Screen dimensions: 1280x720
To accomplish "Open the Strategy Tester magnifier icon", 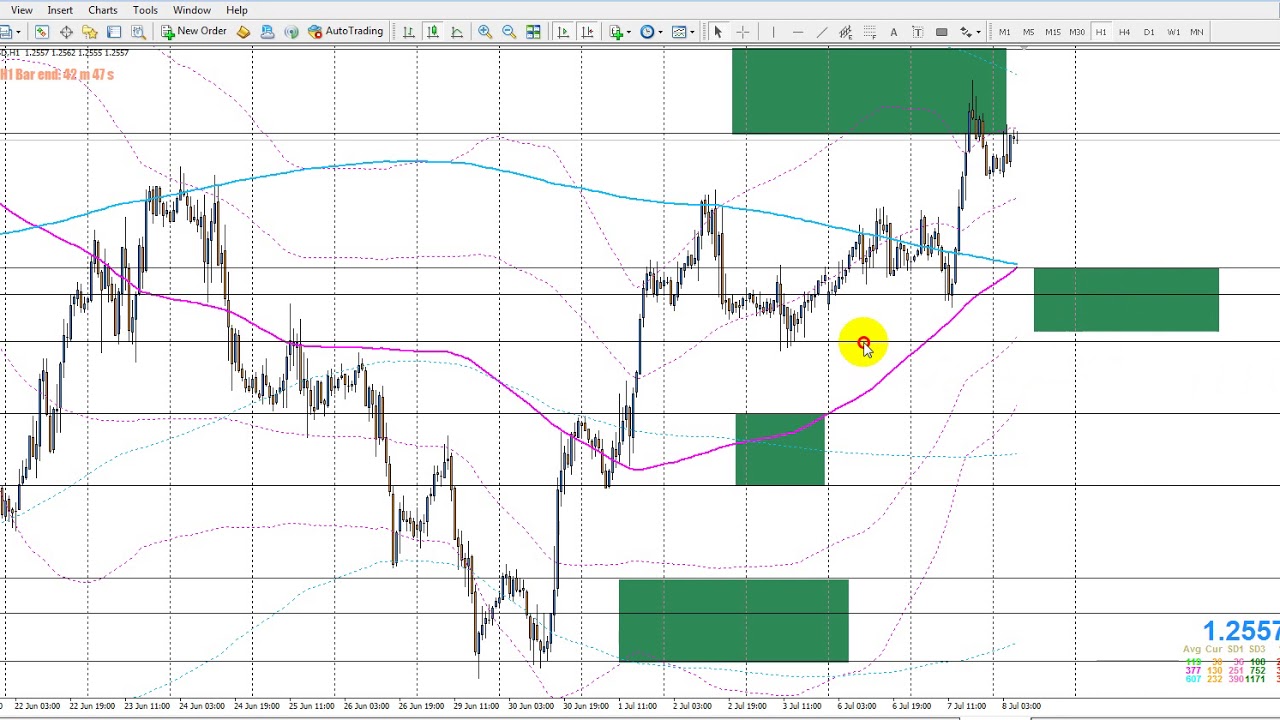I will 138,32.
